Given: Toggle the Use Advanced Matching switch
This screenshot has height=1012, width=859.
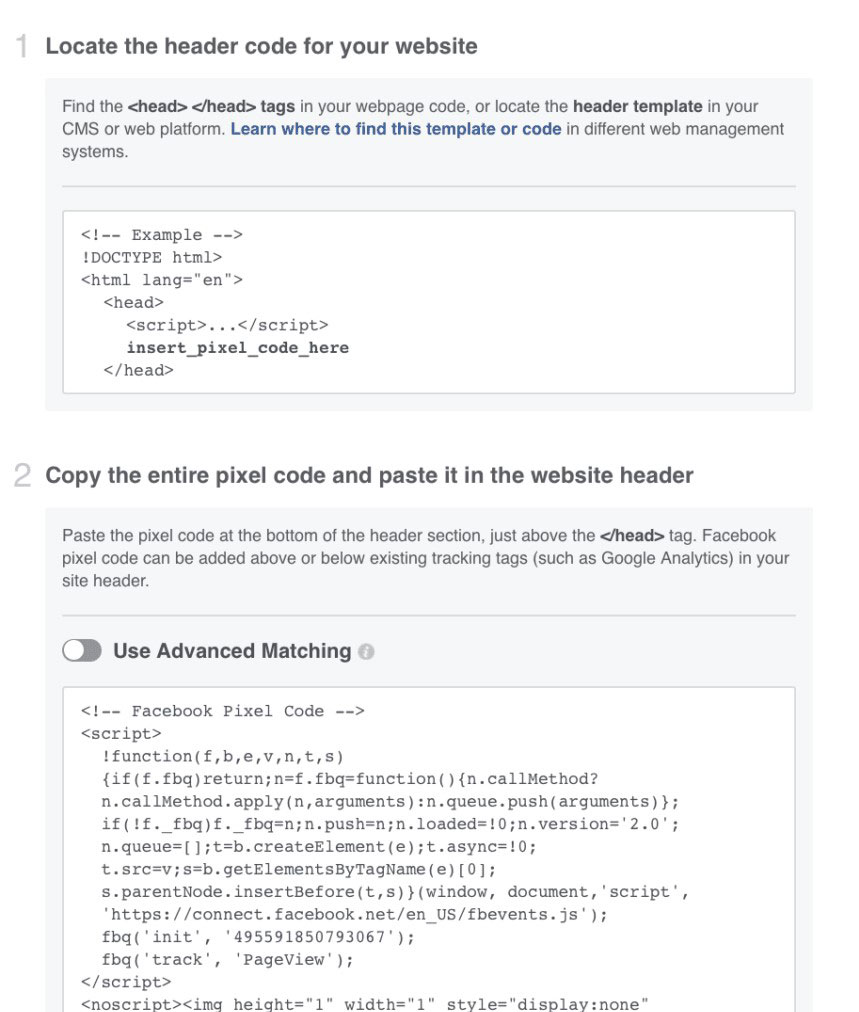Looking at the screenshot, I should 82,651.
